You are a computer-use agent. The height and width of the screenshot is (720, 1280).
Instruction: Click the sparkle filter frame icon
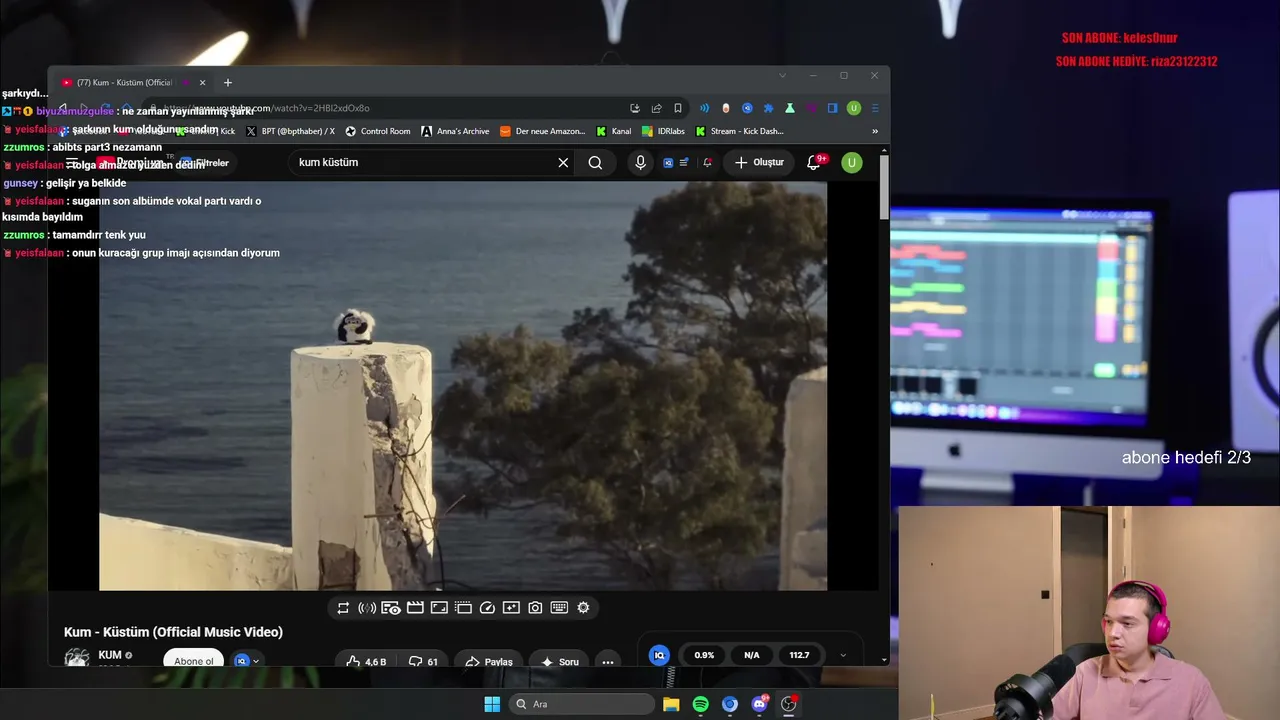point(511,608)
